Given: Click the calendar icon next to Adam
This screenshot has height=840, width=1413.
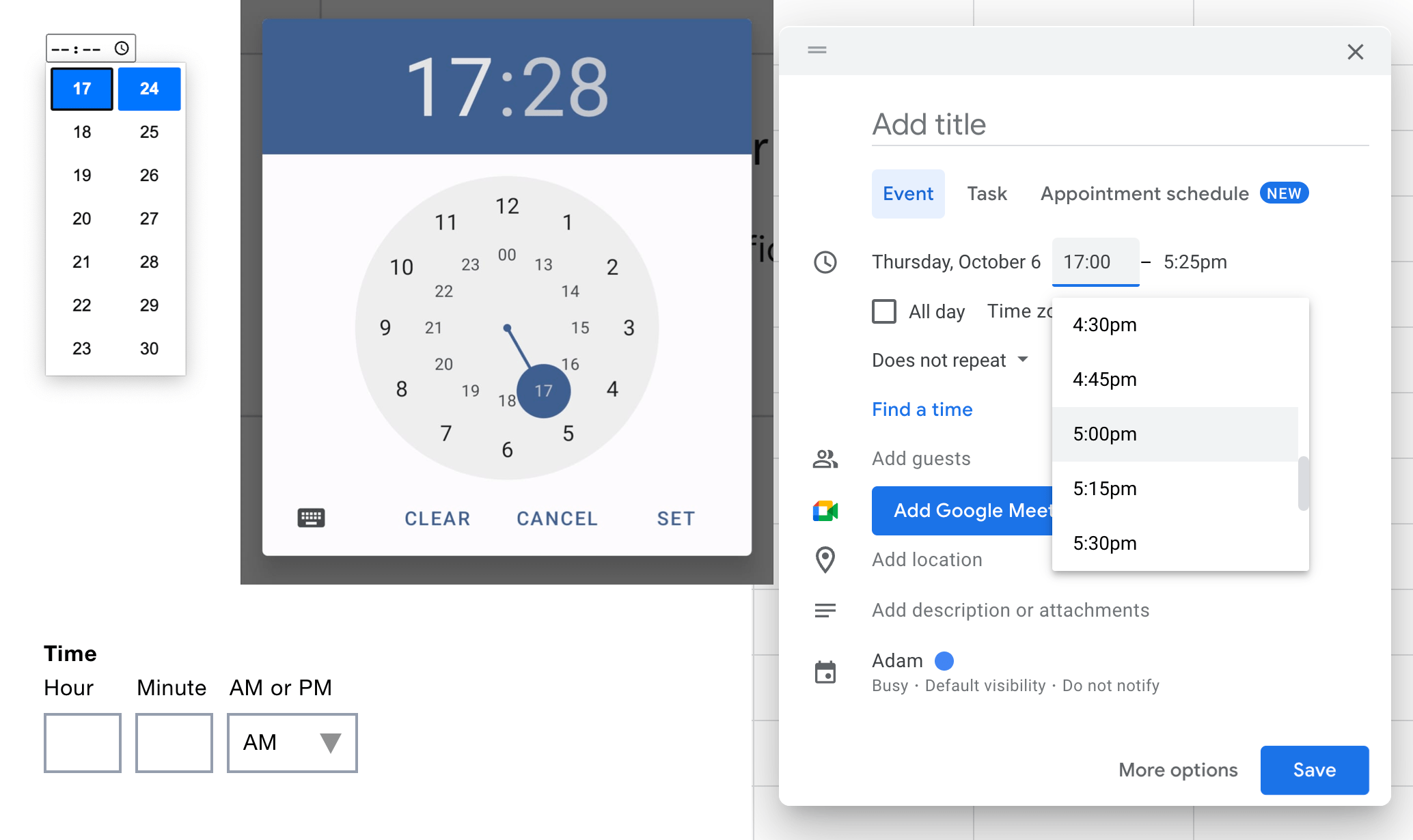Looking at the screenshot, I should (826, 672).
